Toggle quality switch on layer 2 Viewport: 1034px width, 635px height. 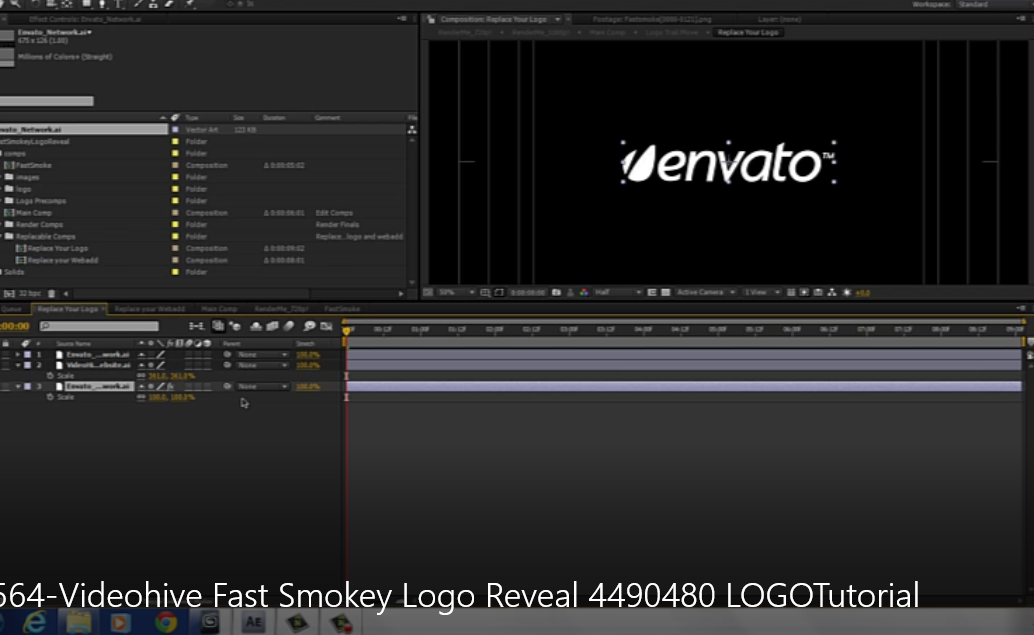point(160,365)
